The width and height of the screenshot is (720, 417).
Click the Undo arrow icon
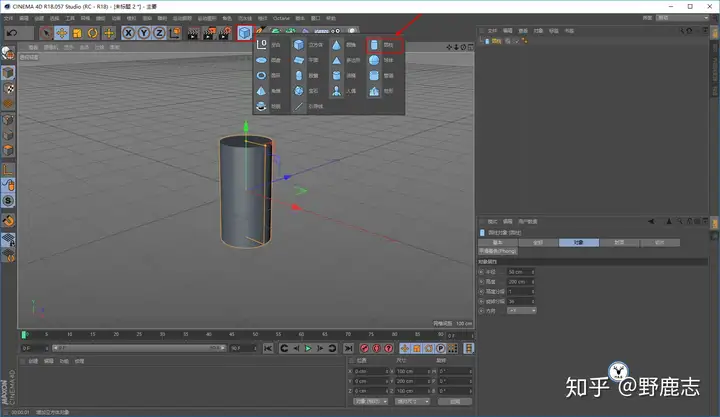[12, 33]
